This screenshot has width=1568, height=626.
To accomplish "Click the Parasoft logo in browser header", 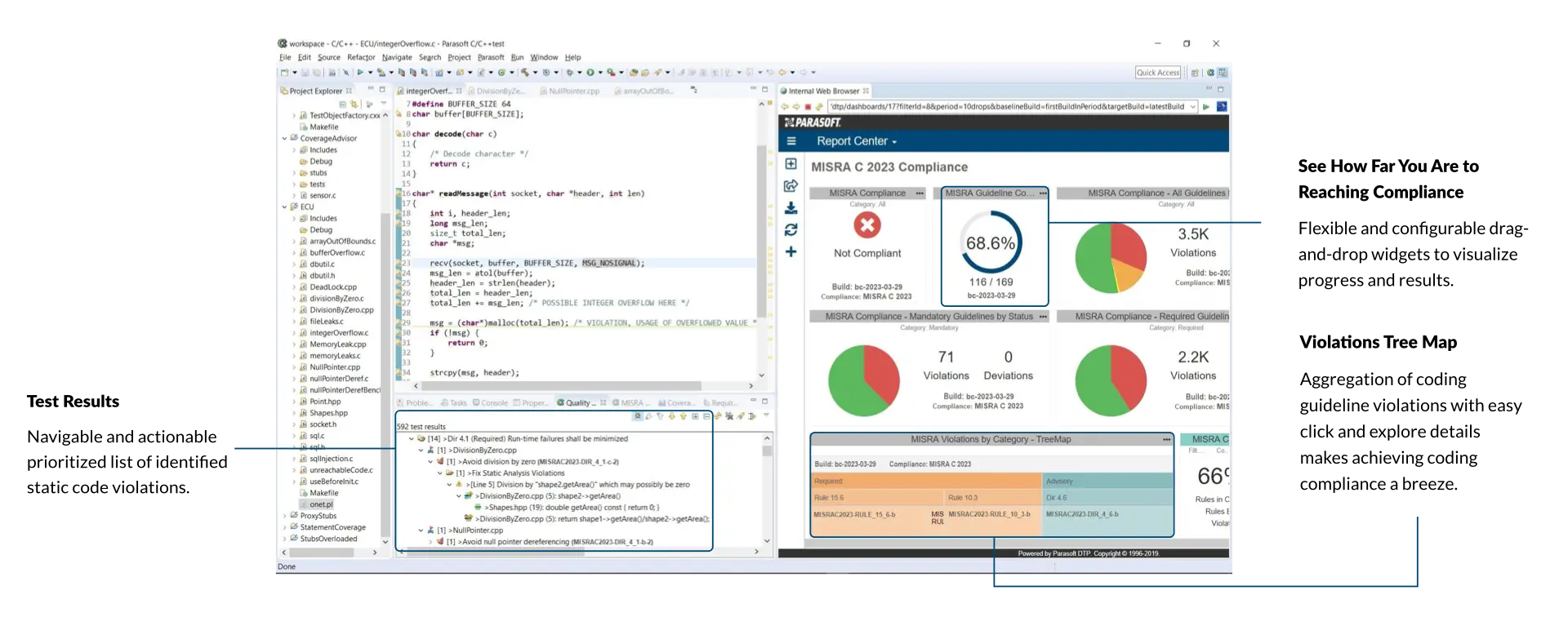I will pos(813,122).
